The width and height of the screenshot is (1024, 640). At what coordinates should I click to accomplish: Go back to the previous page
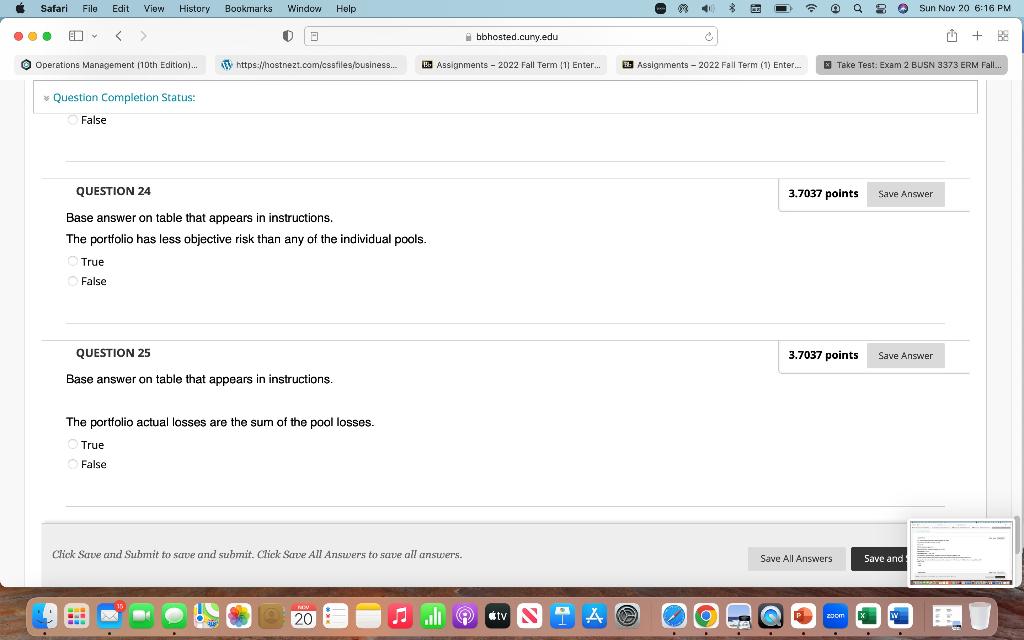[x=119, y=36]
